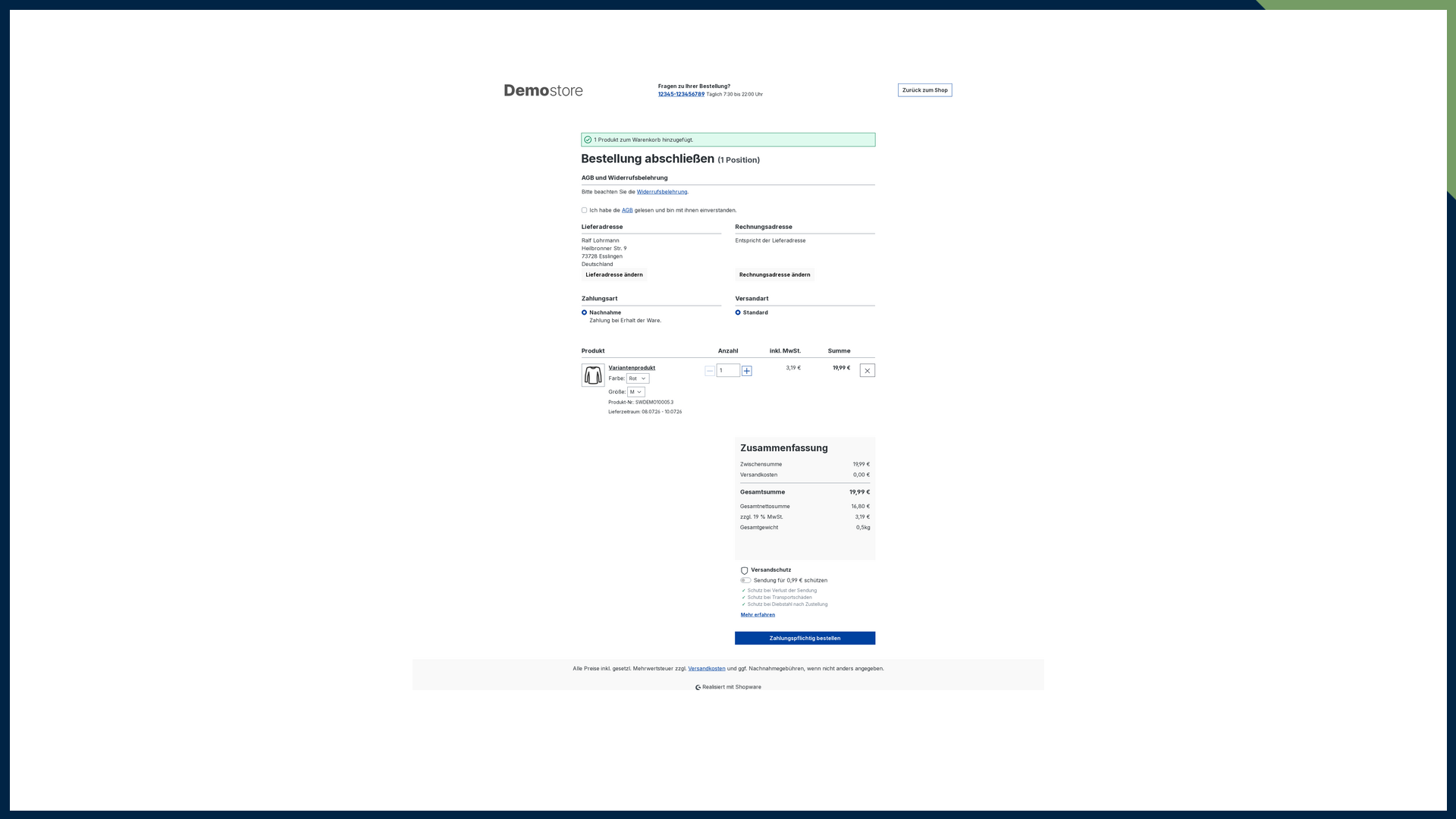
Task: Open the Versandkosten footer link
Action: point(707,669)
